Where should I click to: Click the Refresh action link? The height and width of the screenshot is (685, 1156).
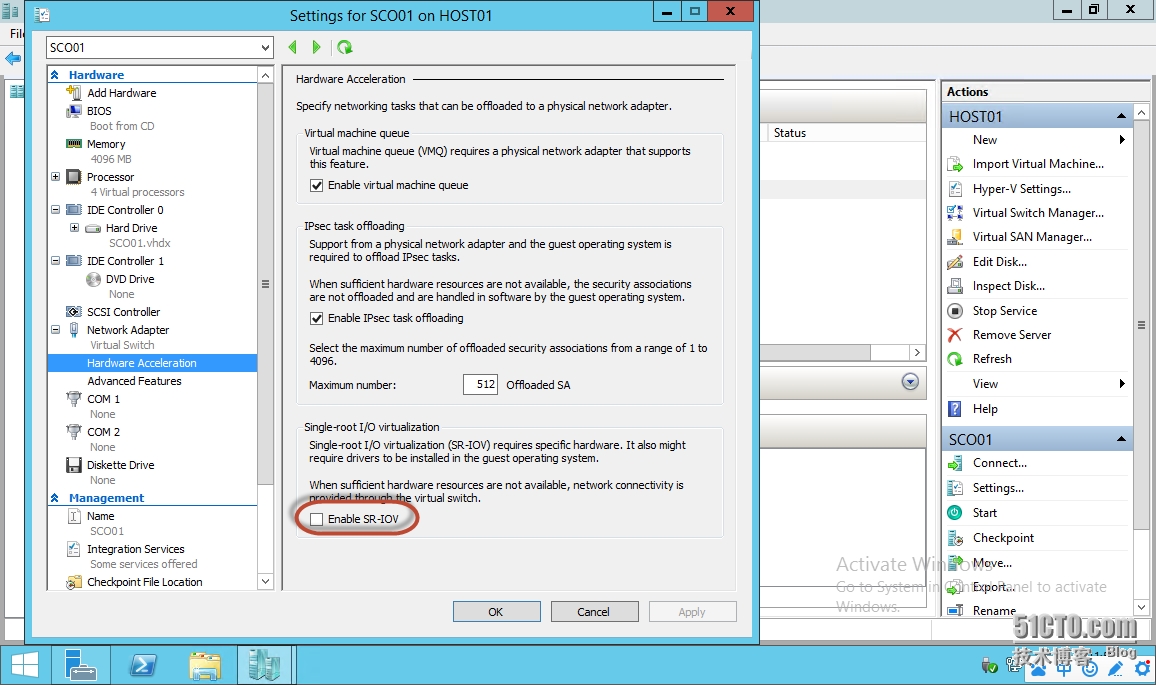(x=992, y=359)
